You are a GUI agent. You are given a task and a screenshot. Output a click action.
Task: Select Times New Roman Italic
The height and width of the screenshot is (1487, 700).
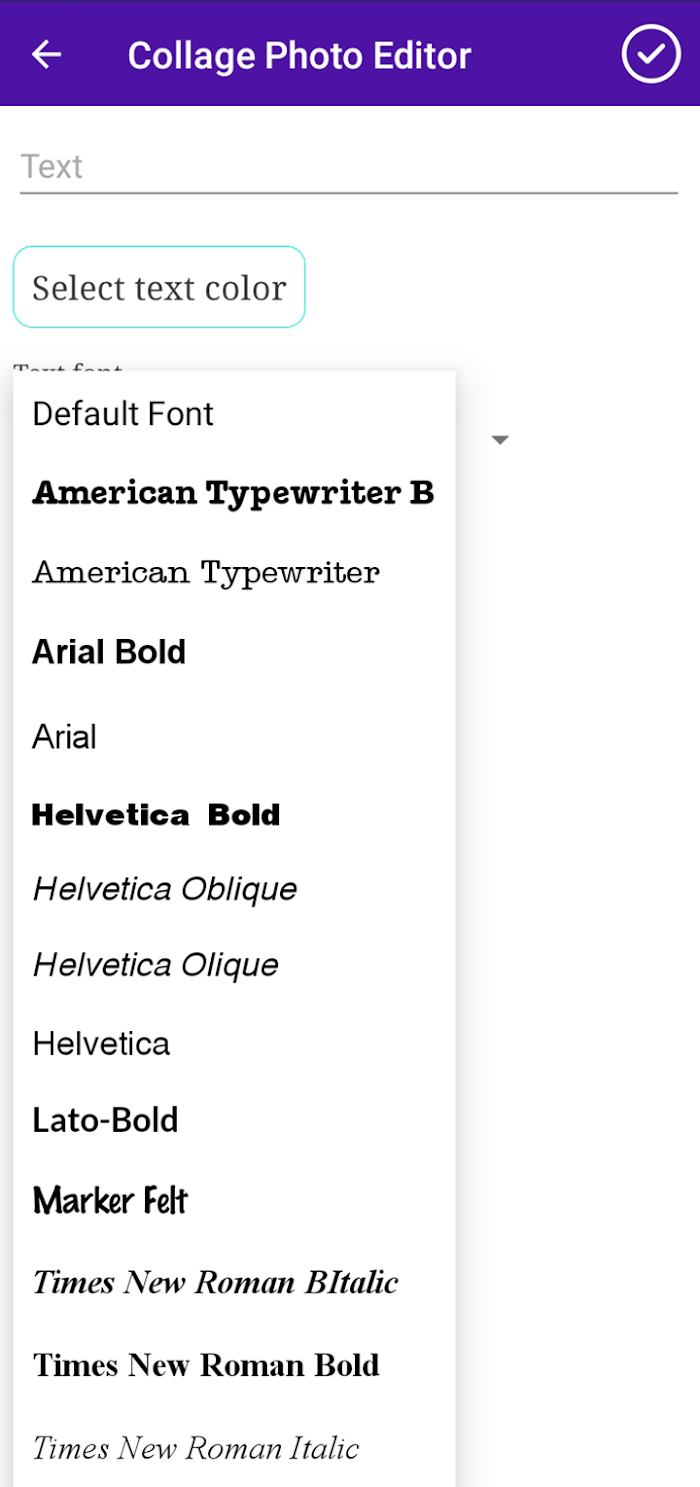click(x=234, y=1447)
